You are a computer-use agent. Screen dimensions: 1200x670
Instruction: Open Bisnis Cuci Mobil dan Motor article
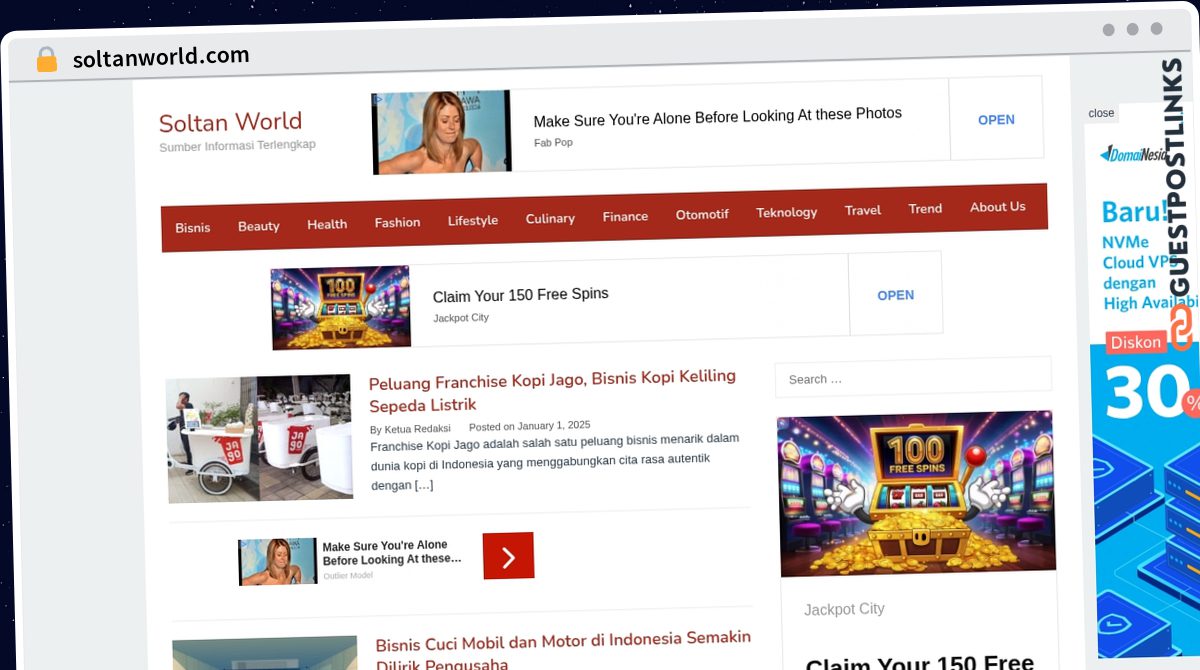(x=563, y=650)
